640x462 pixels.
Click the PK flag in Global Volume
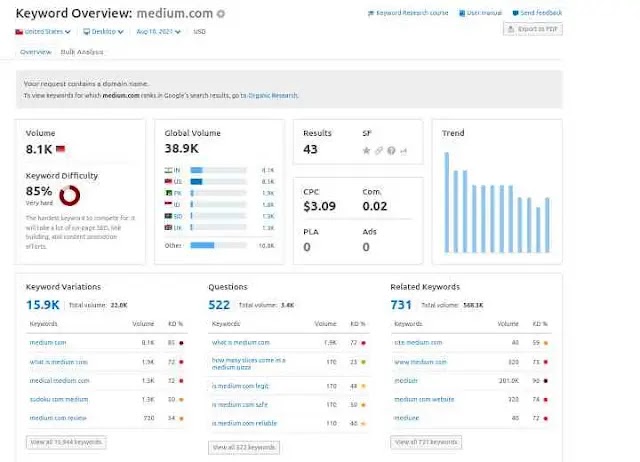pos(168,193)
